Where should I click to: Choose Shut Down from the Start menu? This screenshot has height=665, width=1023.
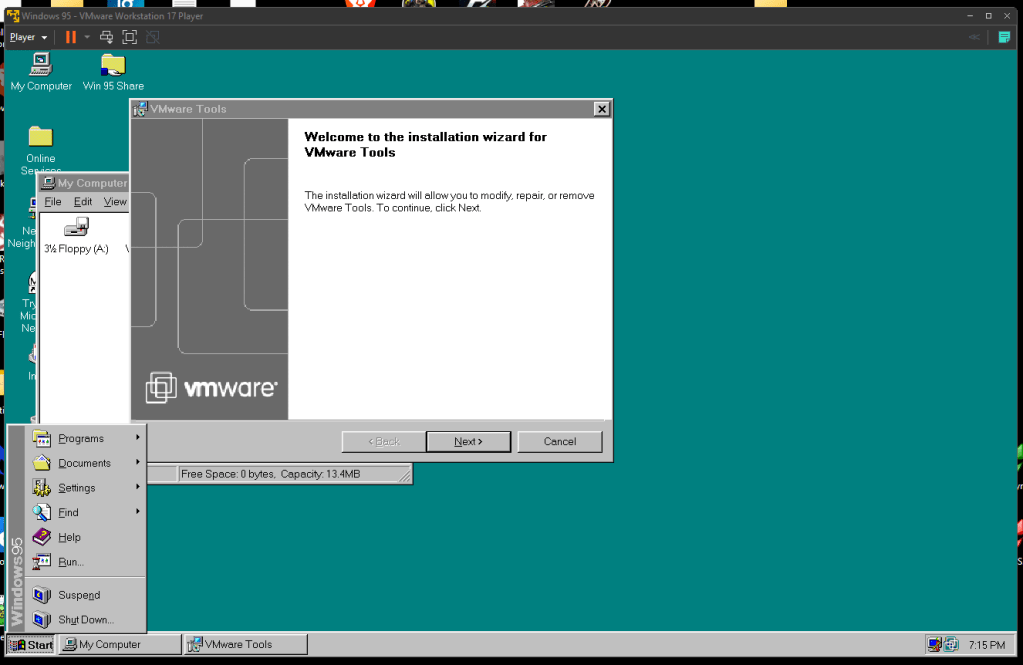click(x=85, y=620)
